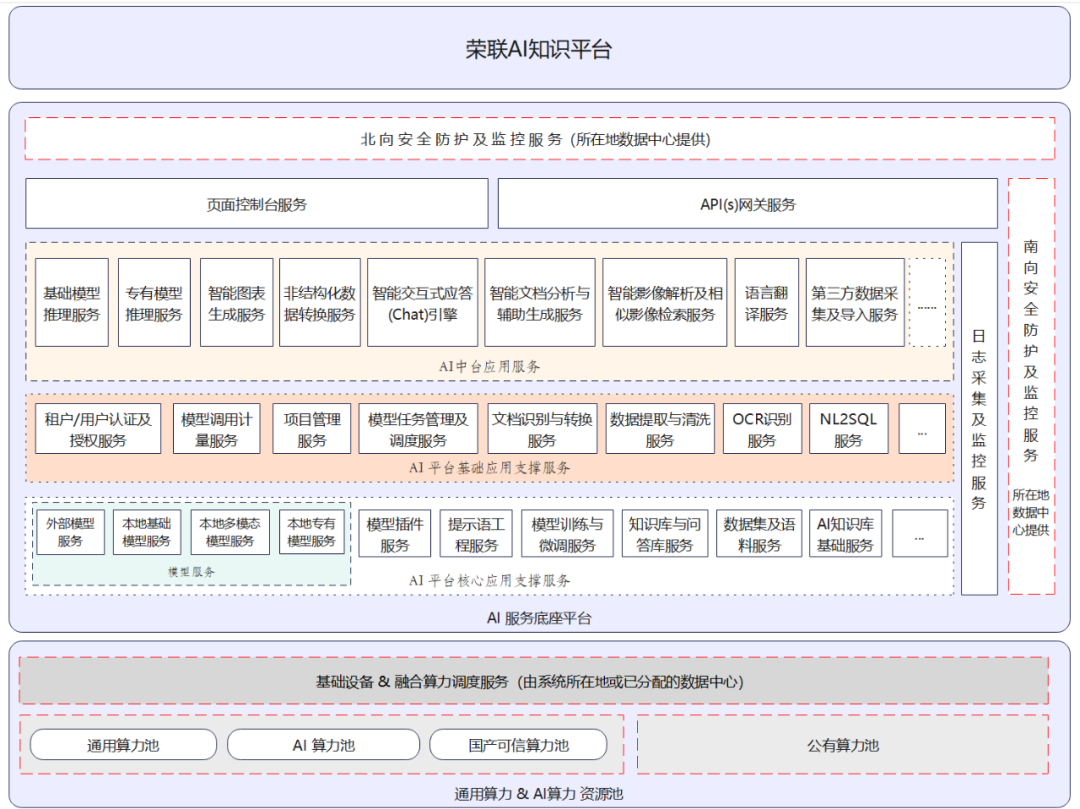
Task: Click the 项目管理服务 block
Action: 312,428
